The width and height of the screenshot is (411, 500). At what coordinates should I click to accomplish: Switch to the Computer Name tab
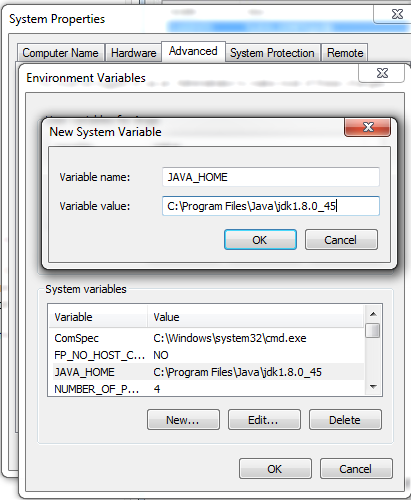click(61, 53)
